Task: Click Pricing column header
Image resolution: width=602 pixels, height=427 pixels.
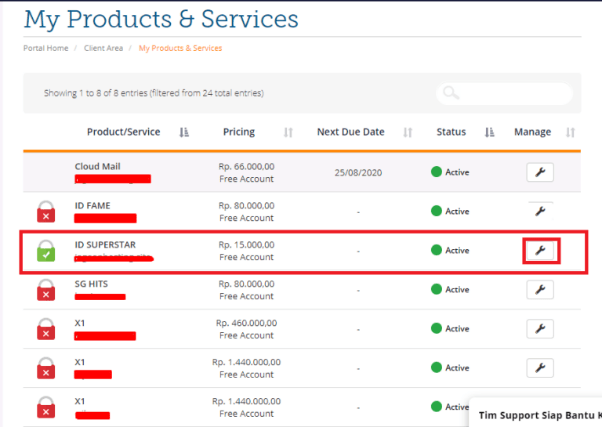Action: (239, 132)
